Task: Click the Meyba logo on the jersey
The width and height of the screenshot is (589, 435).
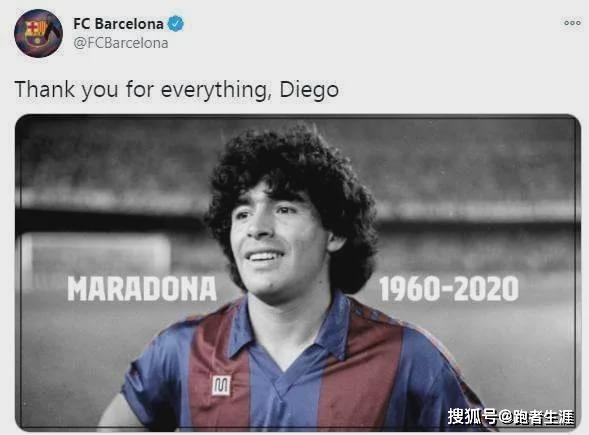Action: tap(221, 385)
